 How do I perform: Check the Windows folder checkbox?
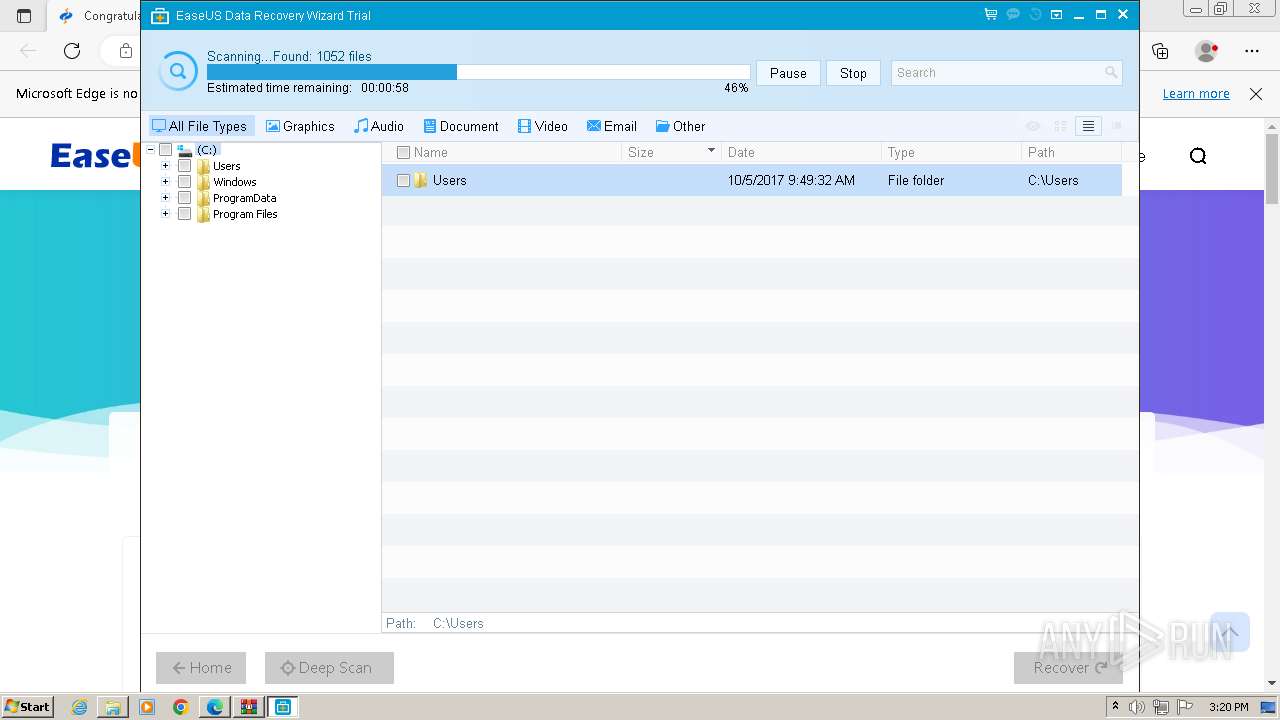click(184, 182)
